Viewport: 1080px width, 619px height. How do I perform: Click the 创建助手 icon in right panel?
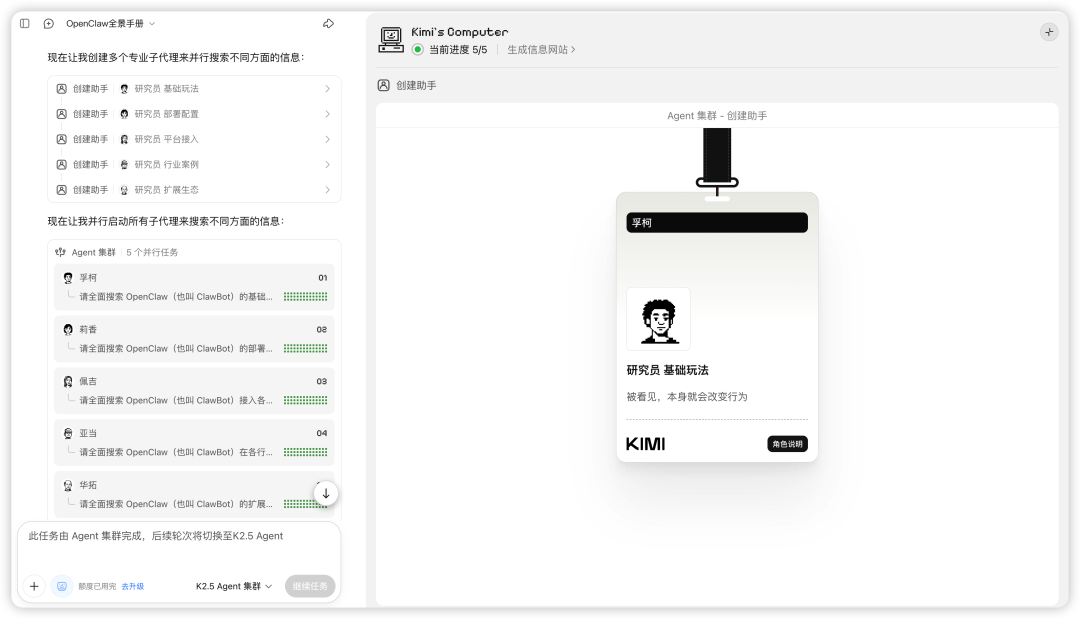click(x=384, y=85)
